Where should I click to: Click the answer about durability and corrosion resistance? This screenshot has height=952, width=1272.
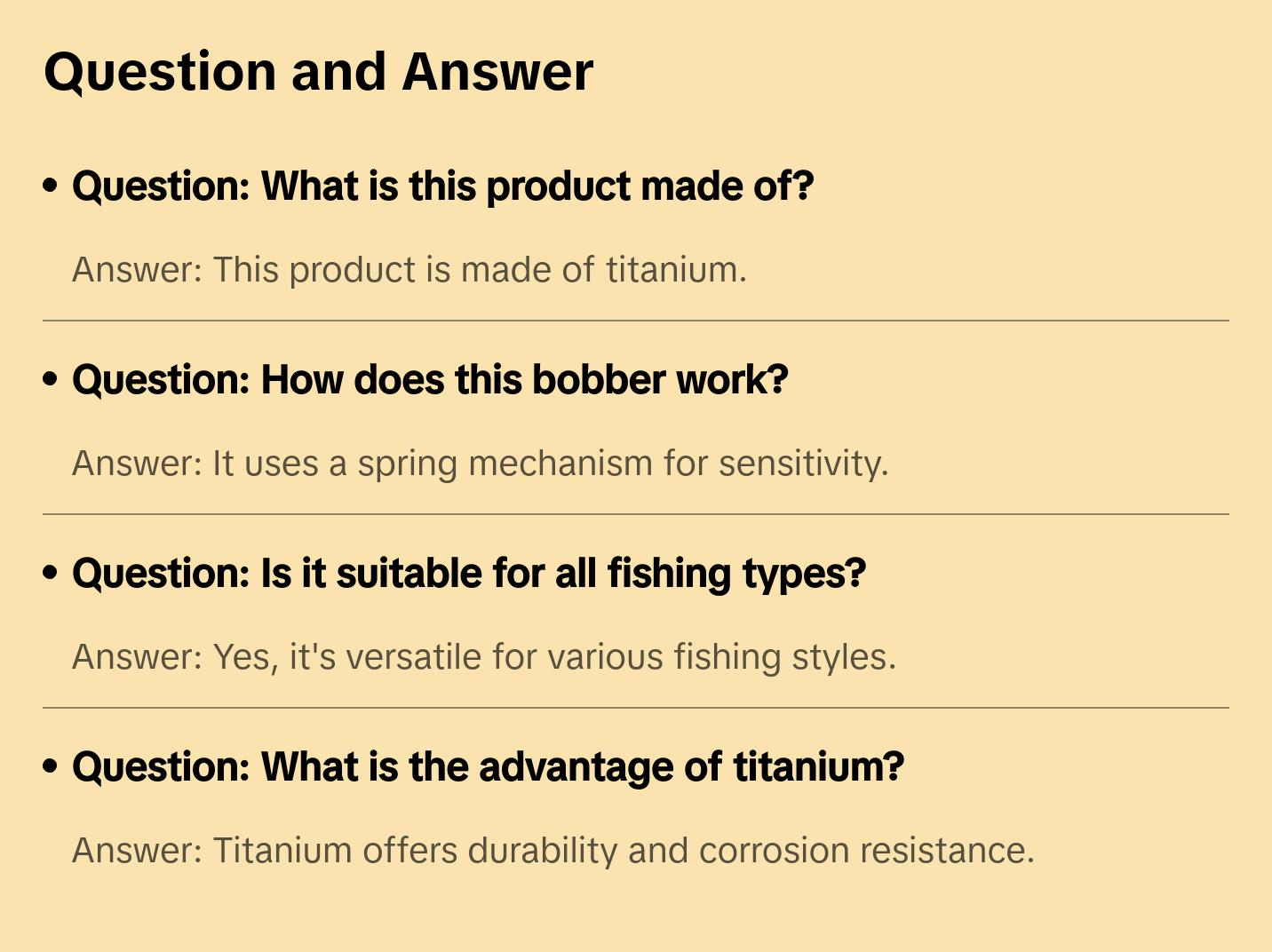point(553,851)
